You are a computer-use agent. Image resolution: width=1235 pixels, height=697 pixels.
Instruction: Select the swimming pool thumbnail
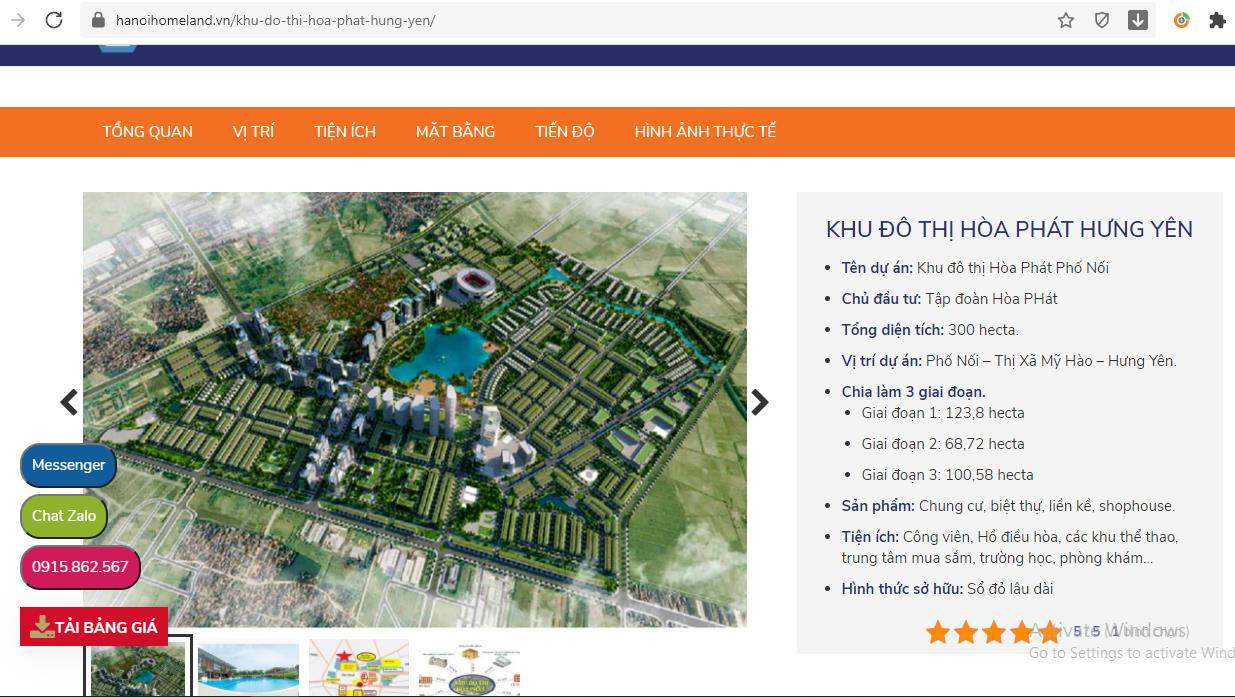[x=248, y=668]
